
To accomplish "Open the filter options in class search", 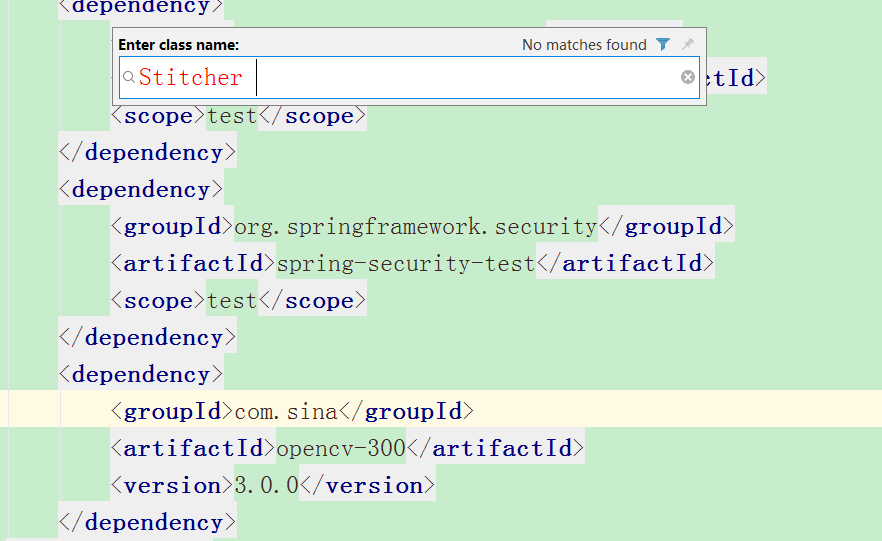I will [663, 45].
